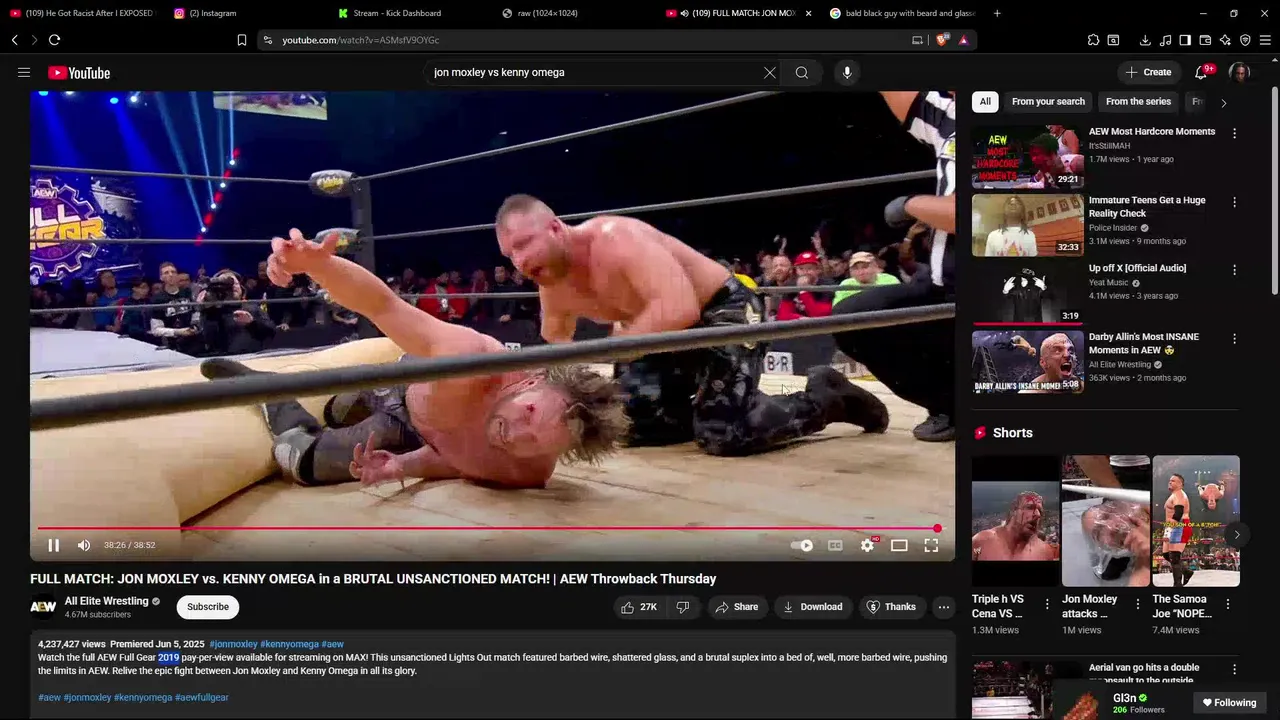Reload the page
Viewport: 1280px width, 720px height.
coord(54,40)
